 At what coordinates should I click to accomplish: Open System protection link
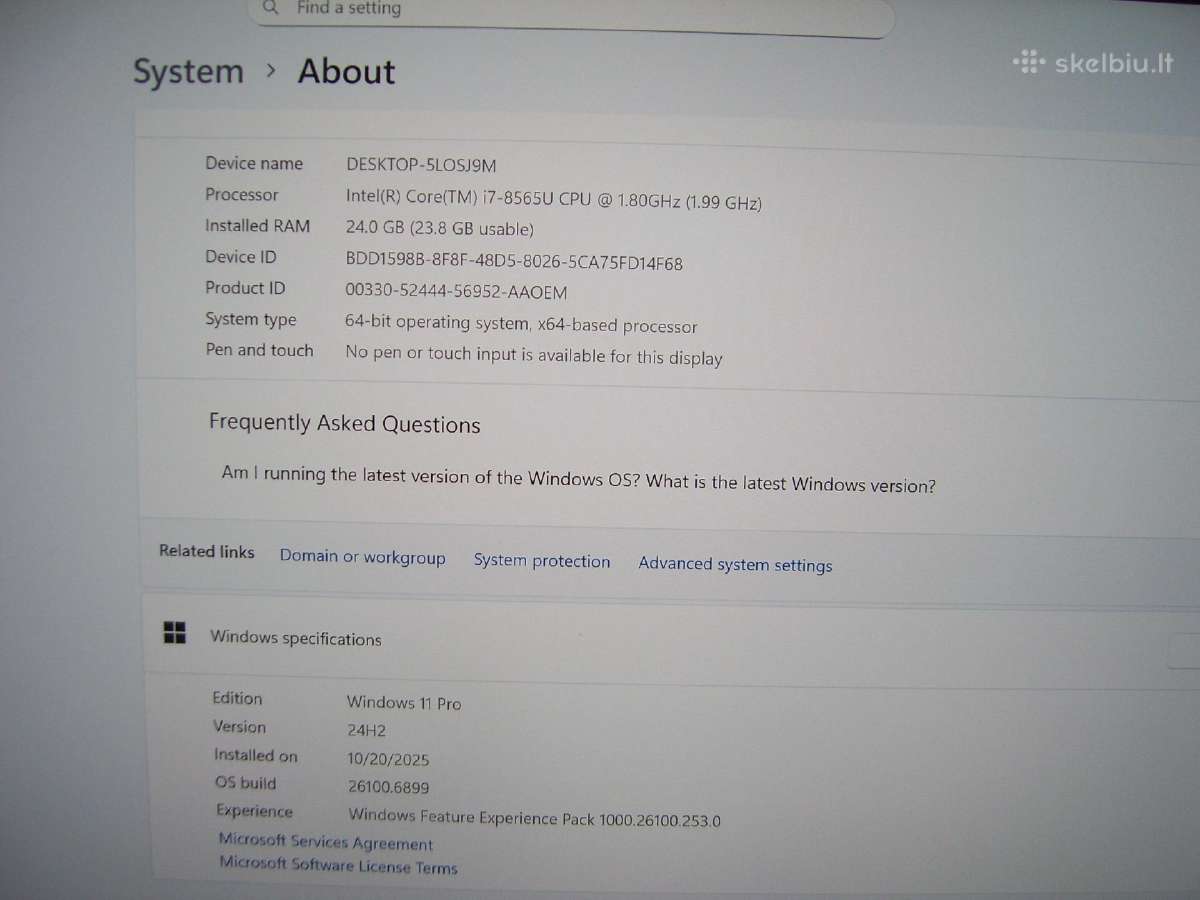542,561
